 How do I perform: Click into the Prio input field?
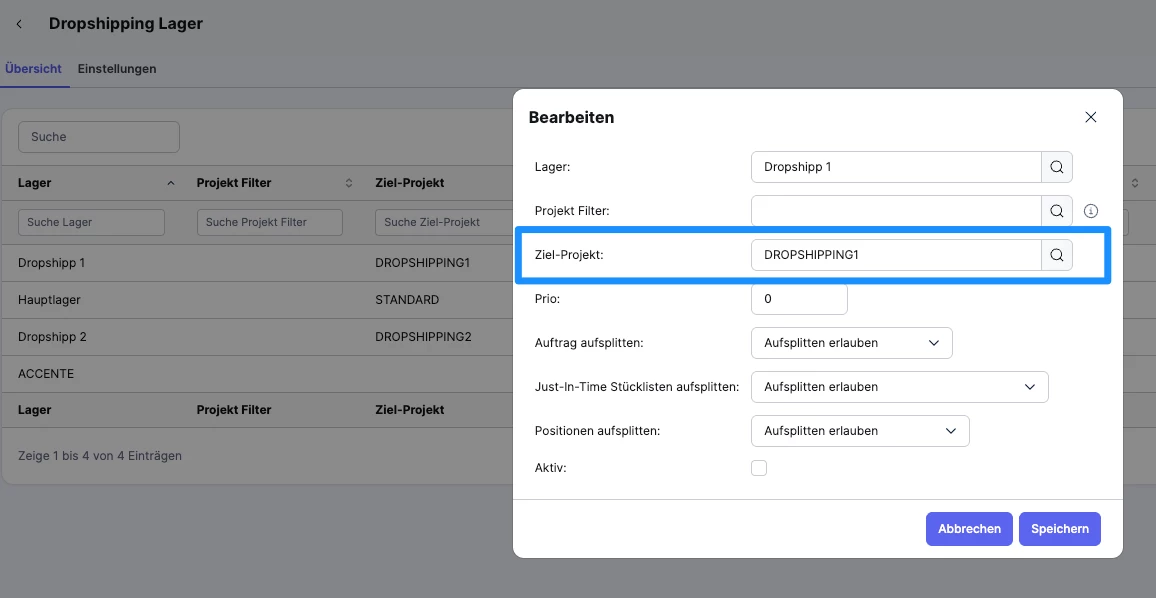coord(798,299)
